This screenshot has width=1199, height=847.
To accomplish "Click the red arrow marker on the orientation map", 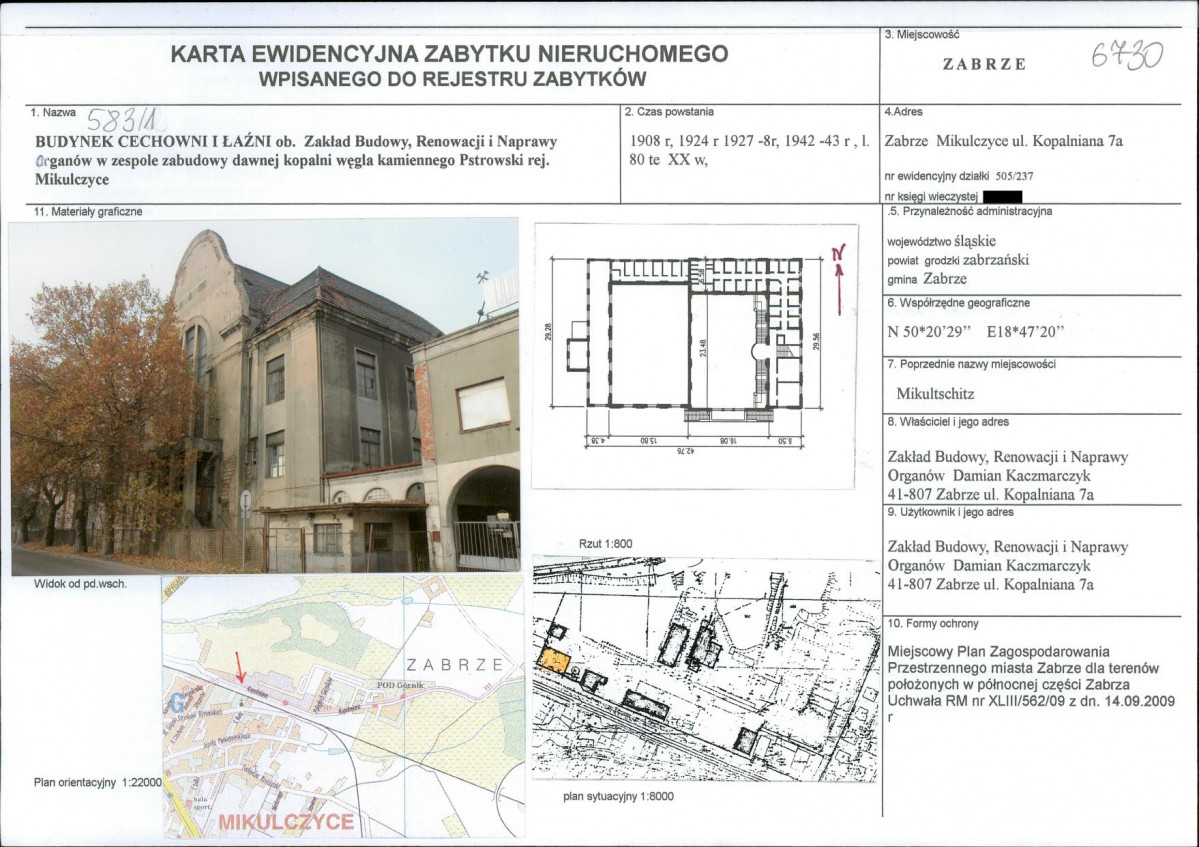I will (239, 665).
